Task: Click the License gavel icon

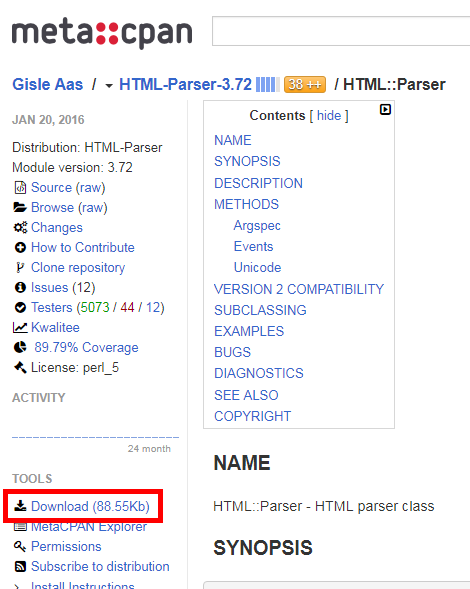Action: coord(20,367)
